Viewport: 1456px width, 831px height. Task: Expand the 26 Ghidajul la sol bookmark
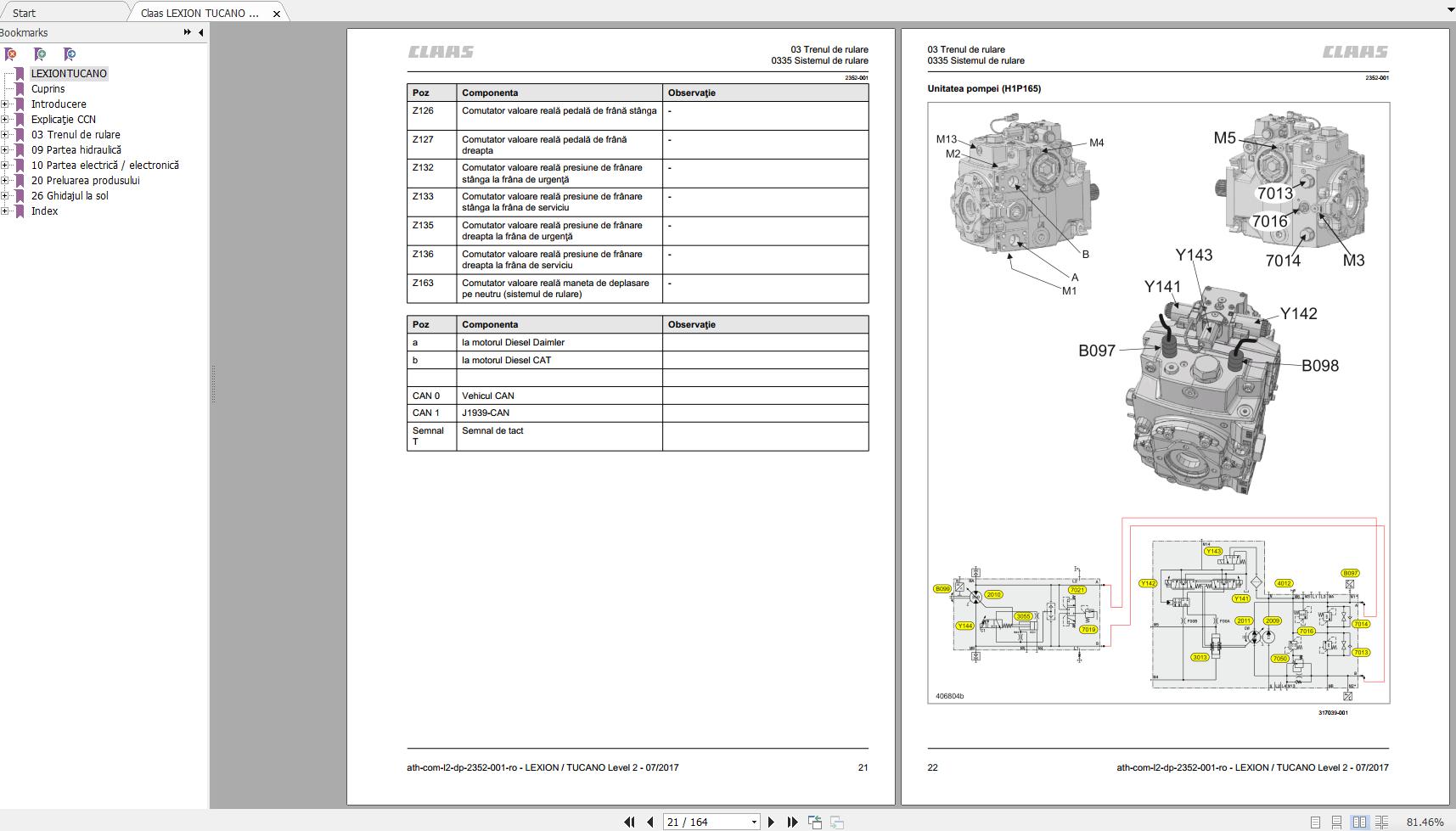(5, 196)
